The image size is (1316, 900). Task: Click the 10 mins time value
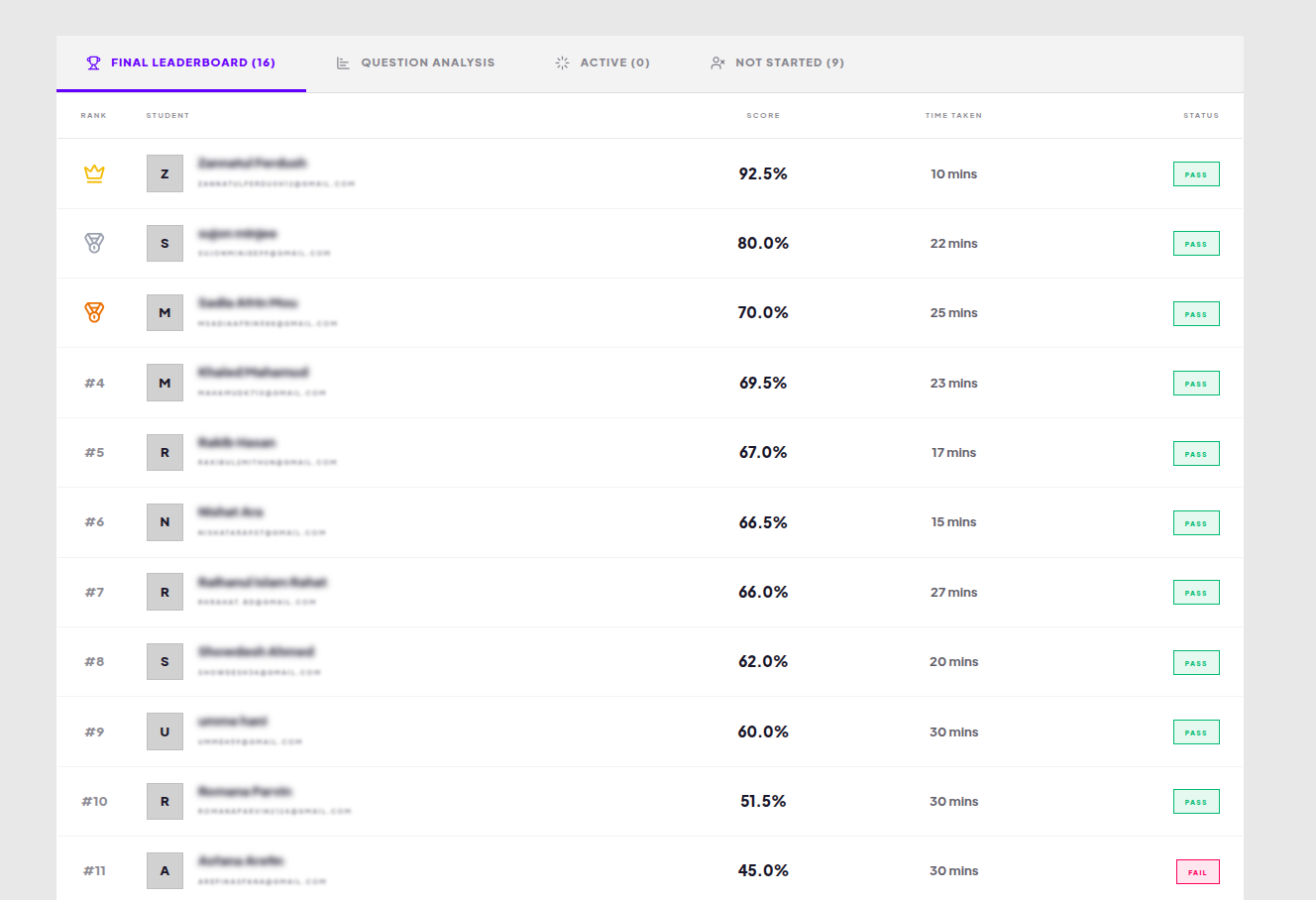953,173
